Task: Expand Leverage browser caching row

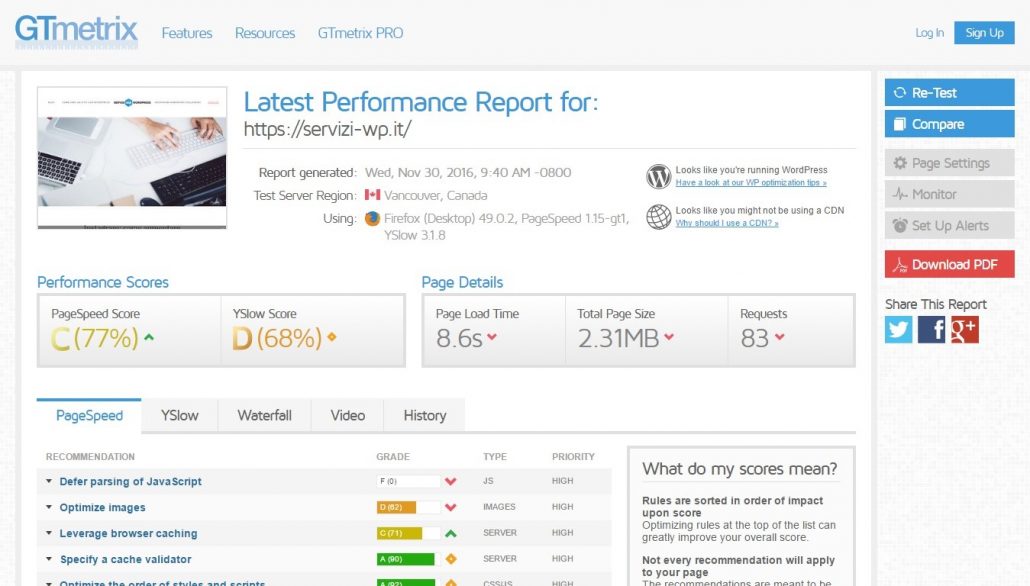Action: 49,533
